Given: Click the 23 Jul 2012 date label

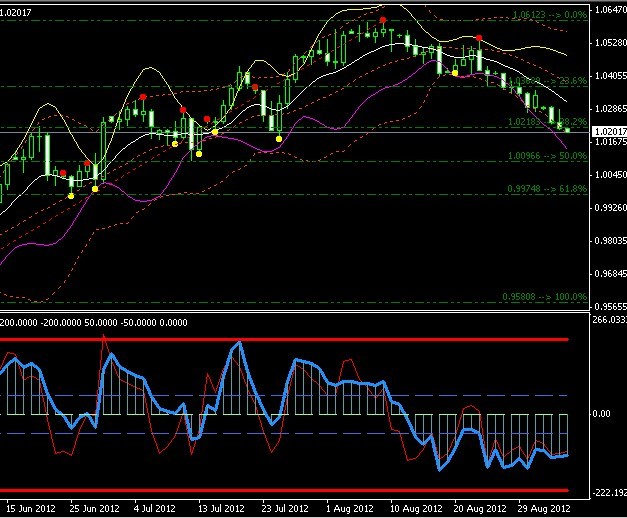Looking at the screenshot, I should (x=285, y=509).
